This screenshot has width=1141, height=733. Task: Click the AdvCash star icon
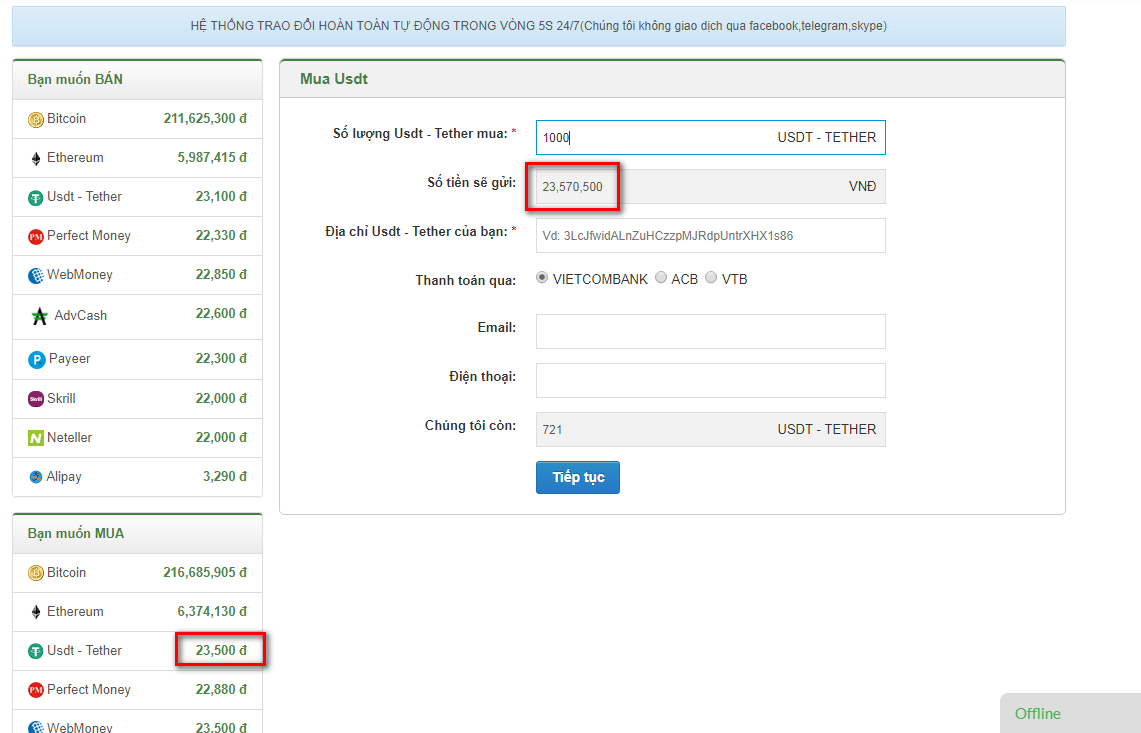(x=39, y=316)
